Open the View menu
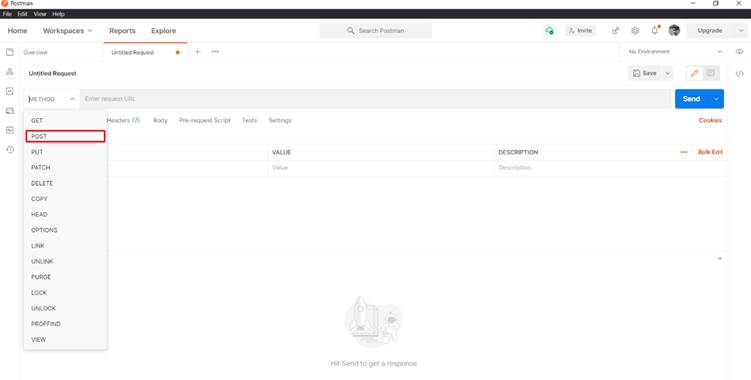 pos(40,14)
